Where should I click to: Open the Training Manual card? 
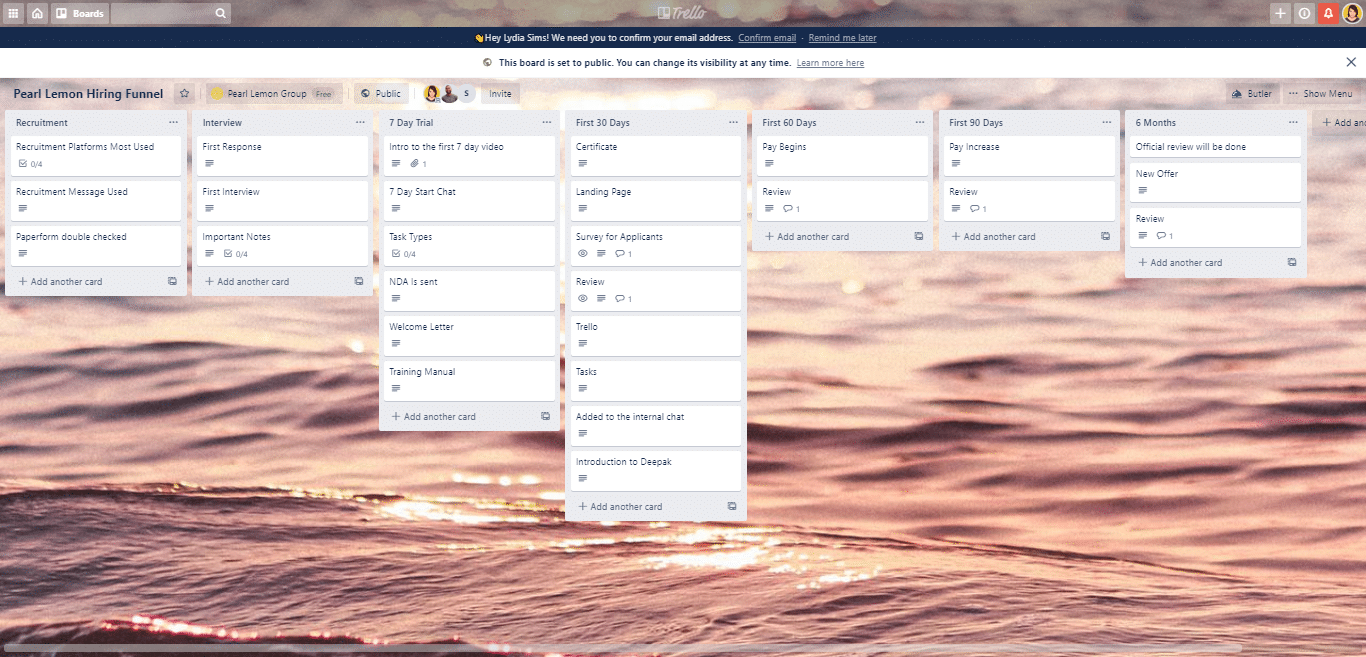pyautogui.click(x=469, y=380)
